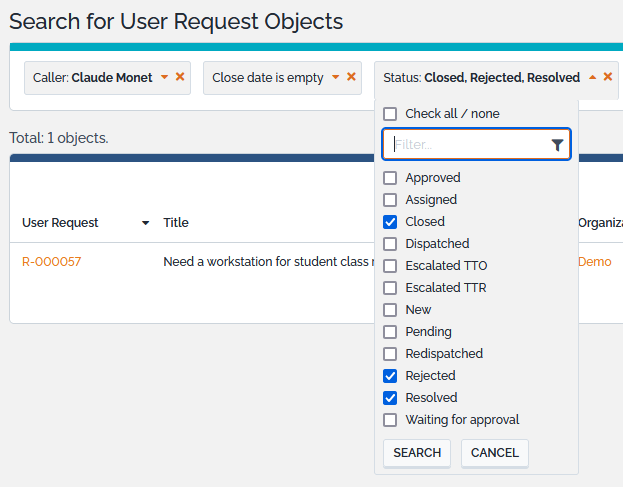Expand the Close date is empty dropdown
This screenshot has width=623, height=487.
(336, 77)
